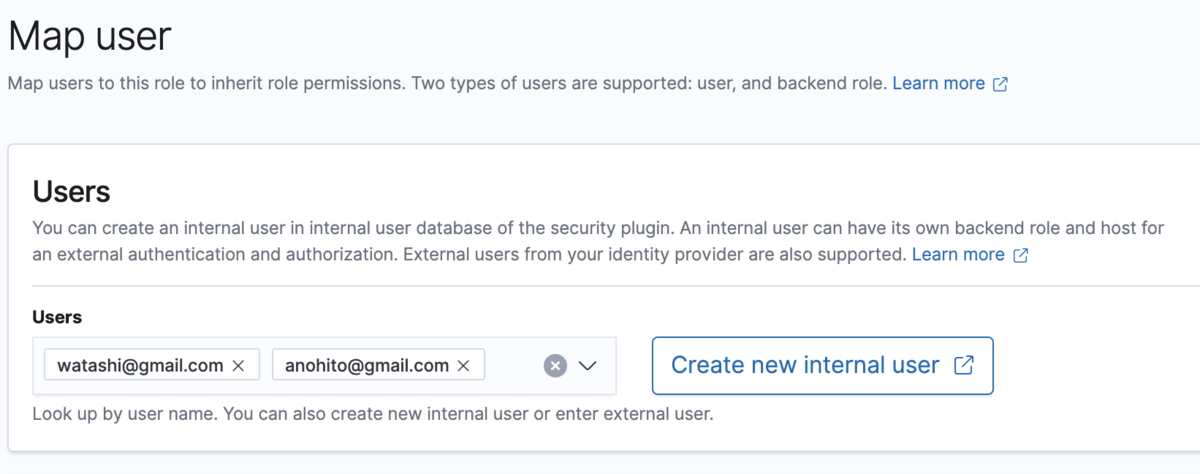Screen dimensions: 1200x474
Task: Click external-link icon beside Users panel Learn more
Action: pyautogui.click(x=1020, y=255)
